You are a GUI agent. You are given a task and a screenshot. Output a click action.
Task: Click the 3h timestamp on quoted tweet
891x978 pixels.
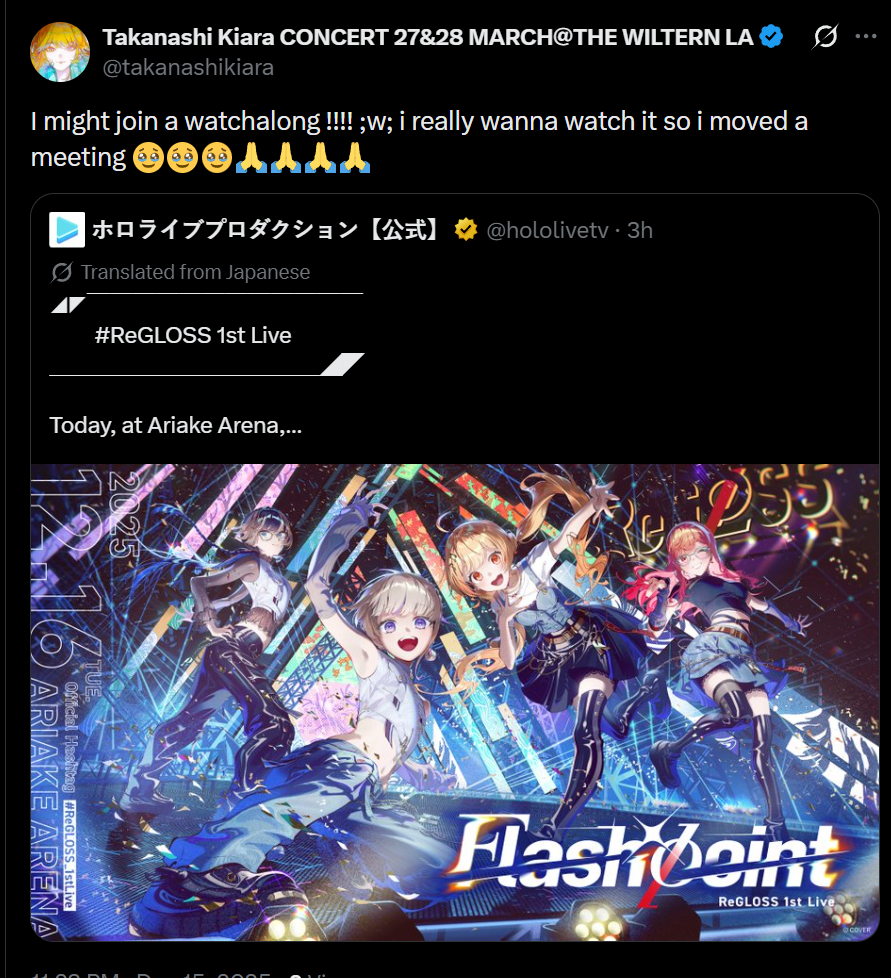(640, 230)
